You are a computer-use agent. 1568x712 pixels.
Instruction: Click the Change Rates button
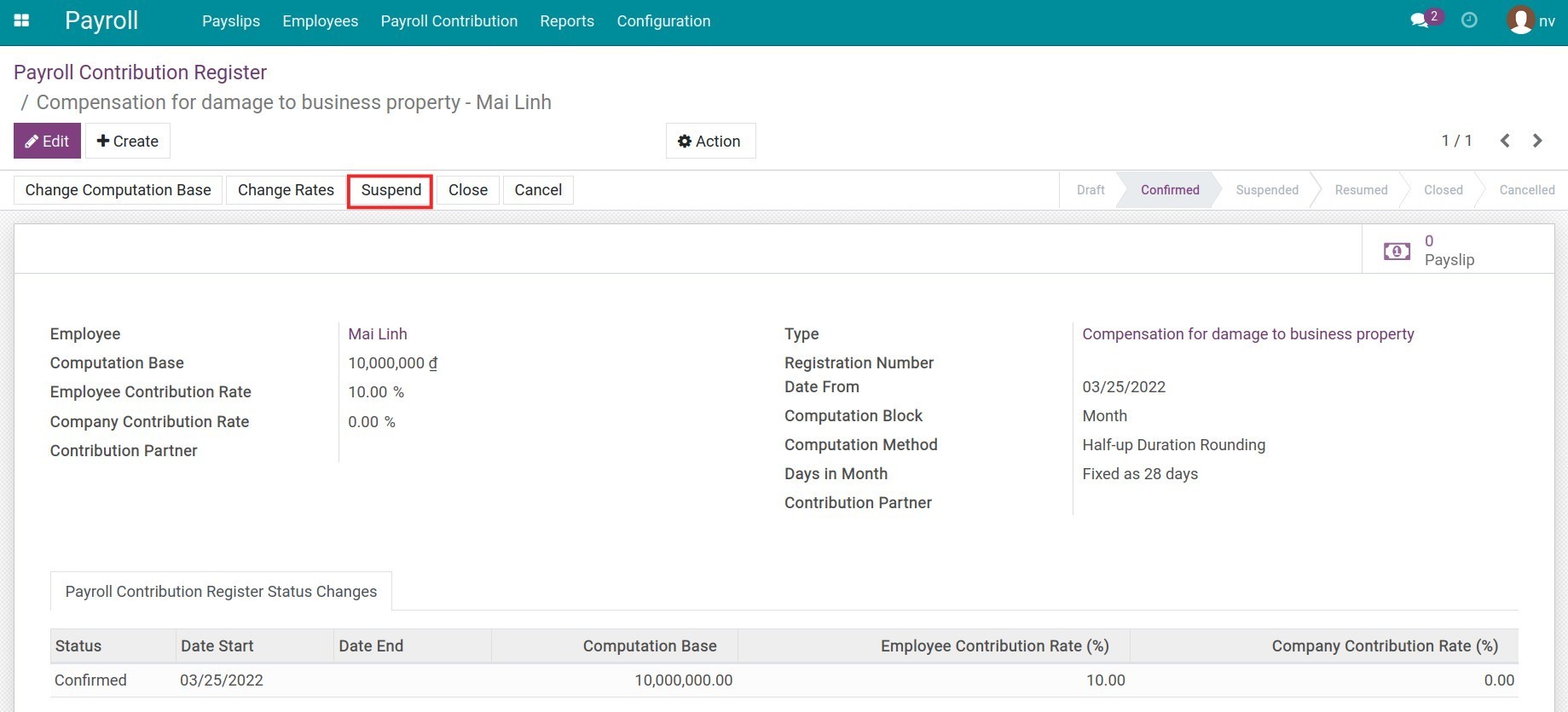click(286, 190)
